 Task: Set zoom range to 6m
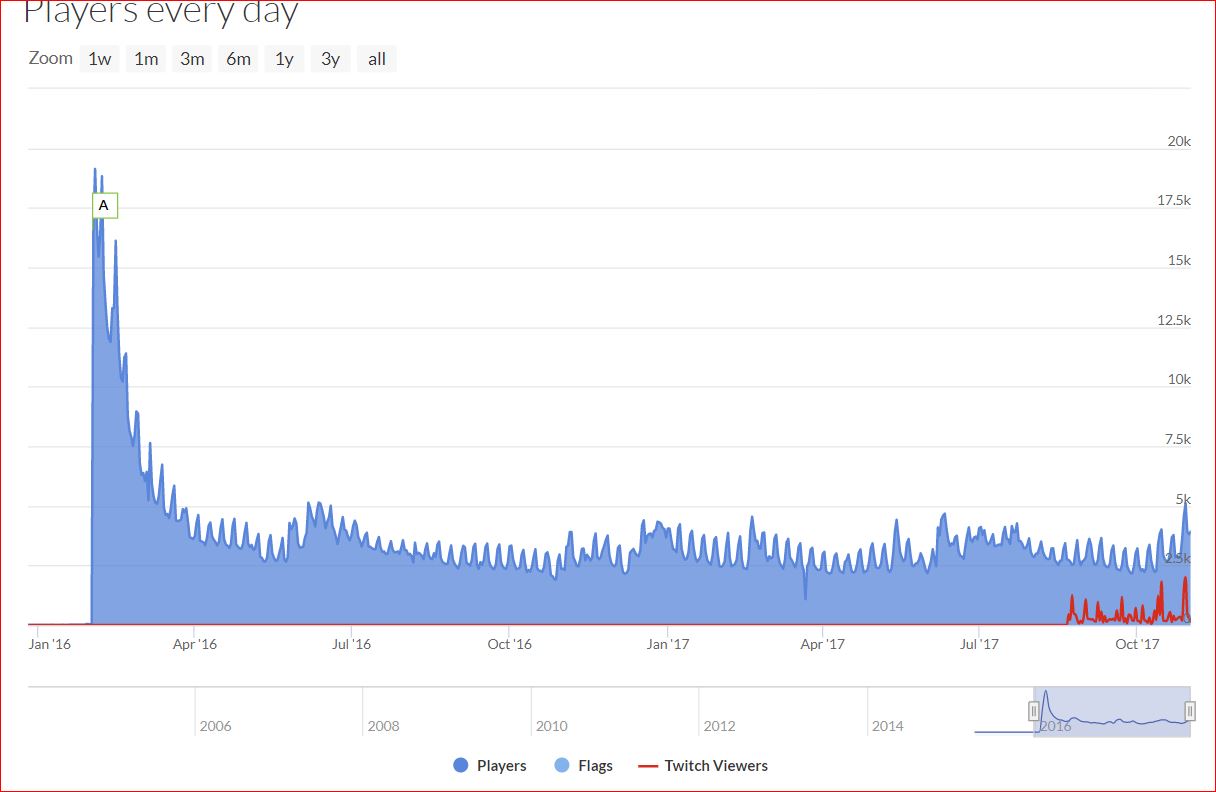point(238,59)
